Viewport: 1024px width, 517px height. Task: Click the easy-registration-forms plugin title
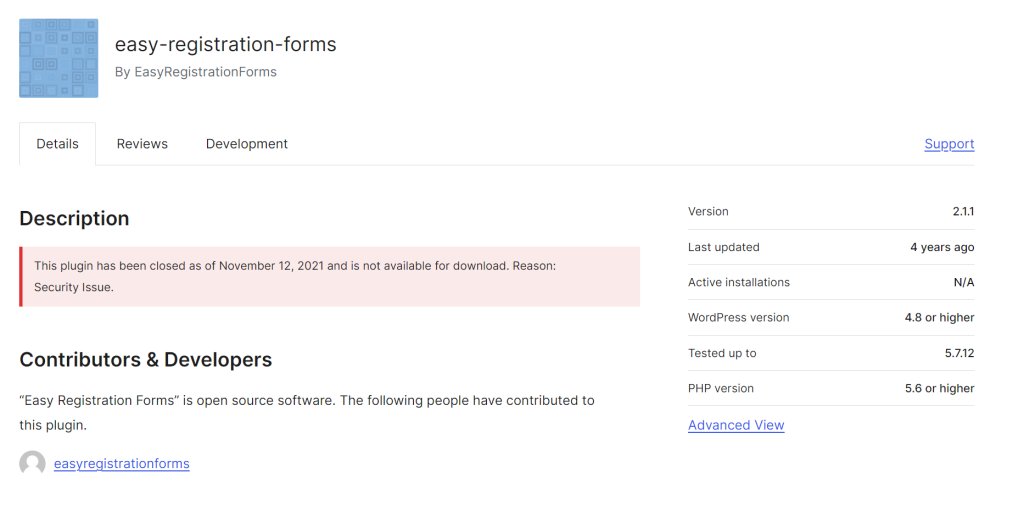click(x=225, y=44)
